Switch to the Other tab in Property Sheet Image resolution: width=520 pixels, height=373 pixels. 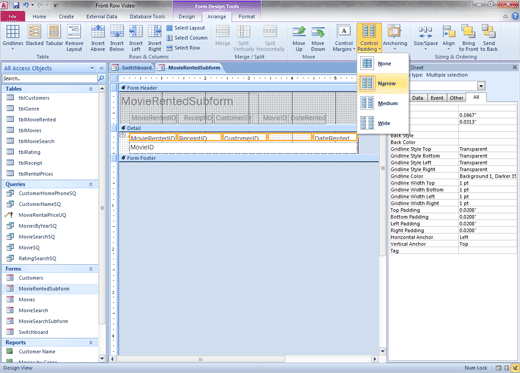456,98
